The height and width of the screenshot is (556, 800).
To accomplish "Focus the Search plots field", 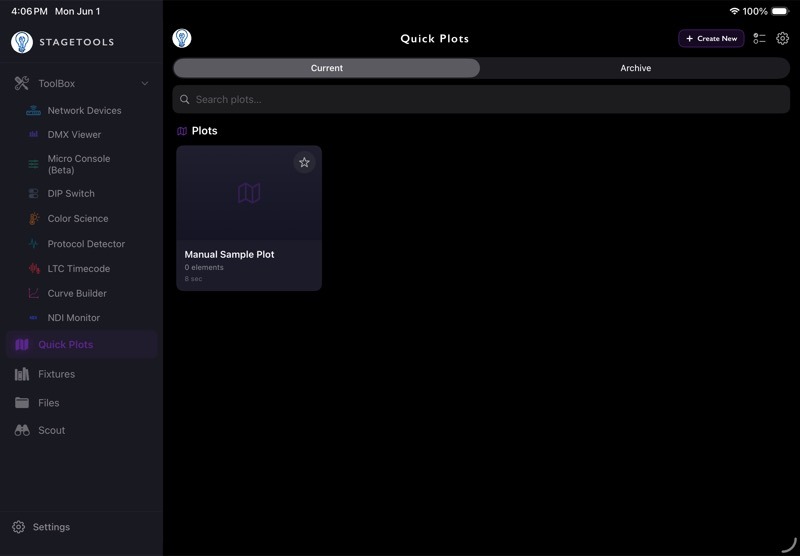I will tap(481, 99).
